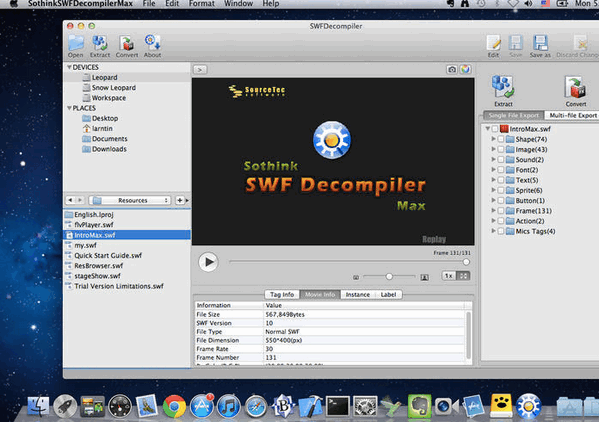
Task: Click the color wheel icon above preview
Action: pos(465,70)
